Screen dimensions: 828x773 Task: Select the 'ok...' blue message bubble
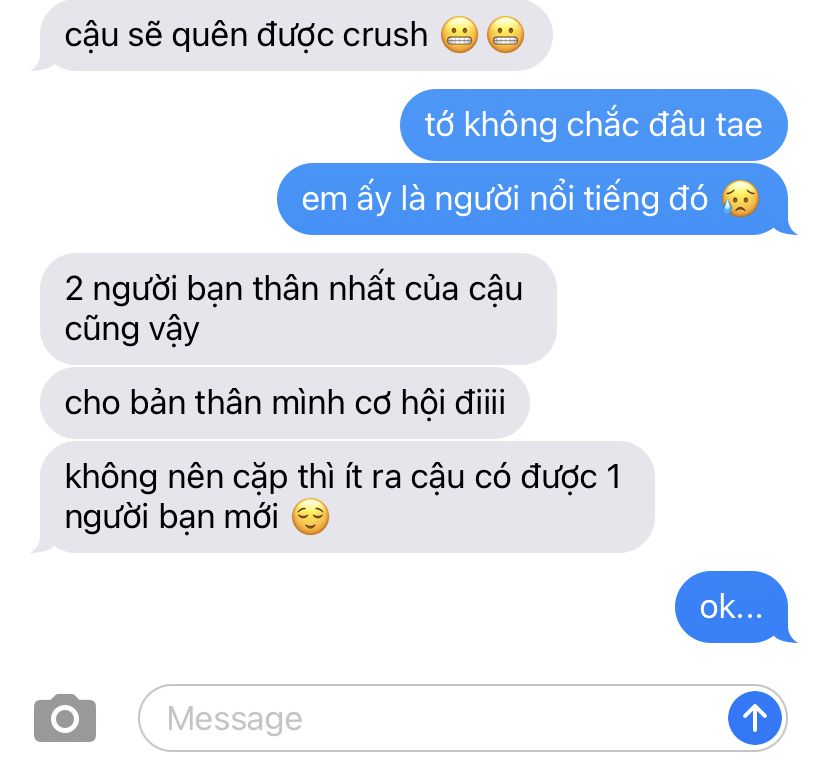pyautogui.click(x=732, y=607)
